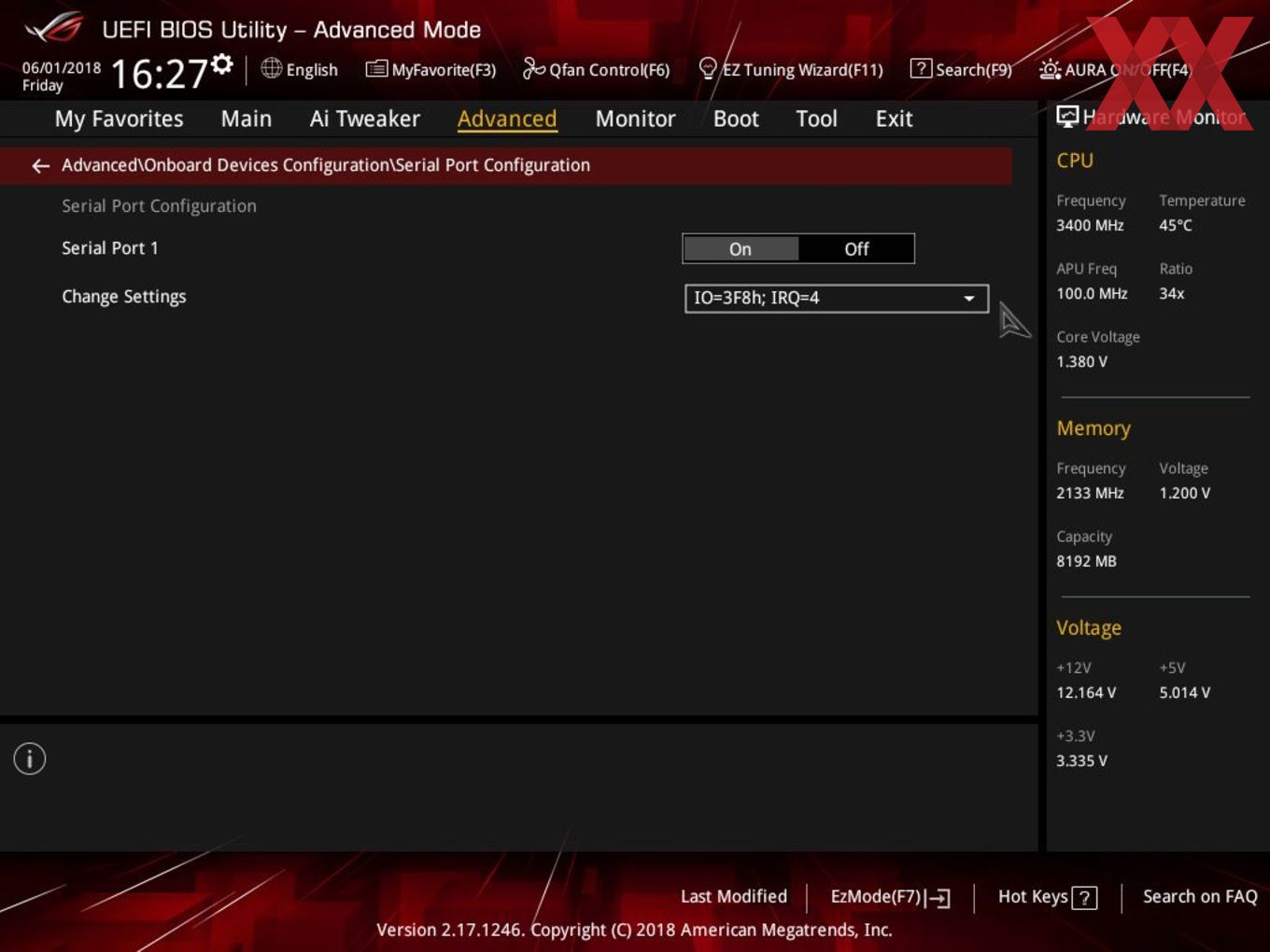Screen dimensions: 1270x952
Task: Click the CPU frequency value 3400 MHz
Action: click(1090, 225)
